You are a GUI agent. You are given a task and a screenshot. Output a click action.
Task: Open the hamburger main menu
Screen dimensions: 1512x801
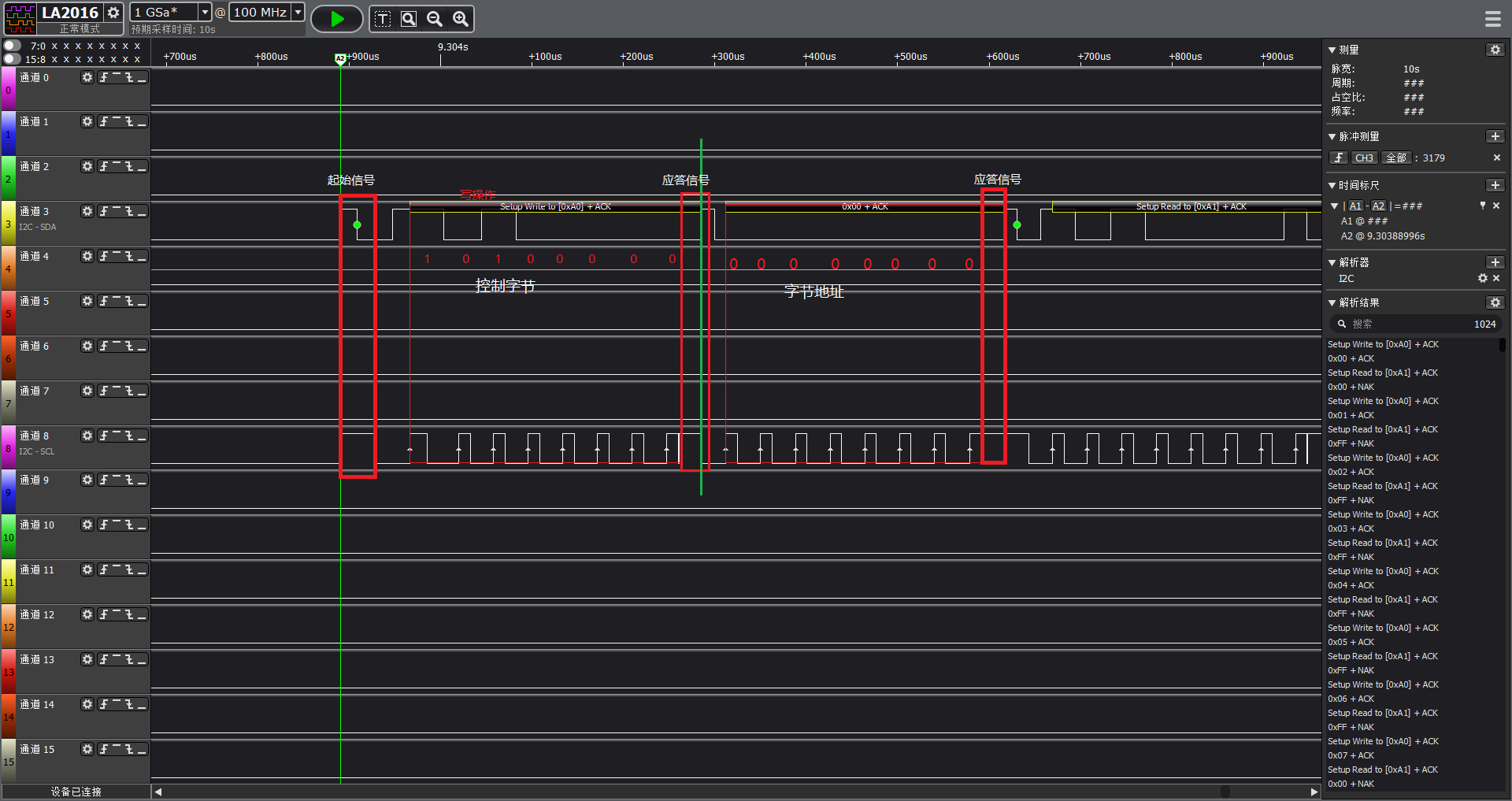point(1492,19)
